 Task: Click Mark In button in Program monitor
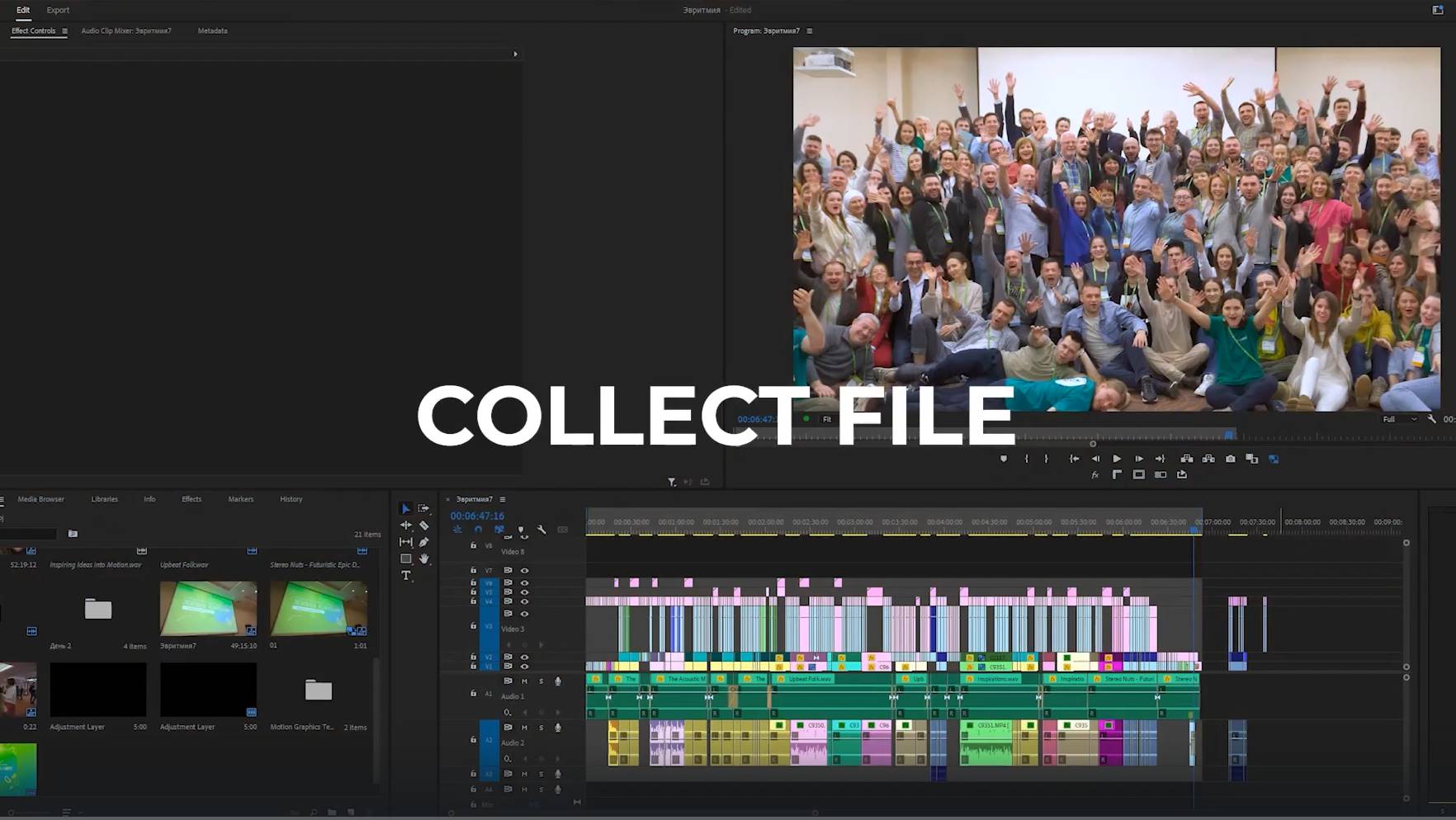1027,459
